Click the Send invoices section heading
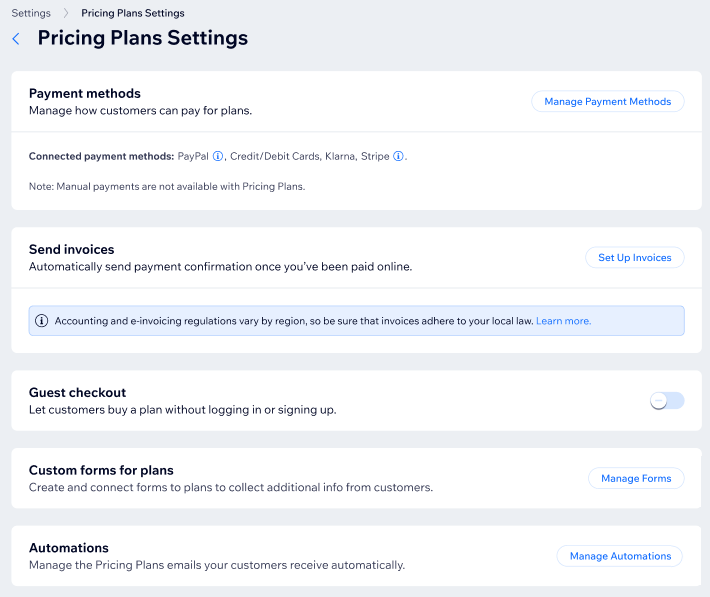The image size is (710, 597). [71, 249]
